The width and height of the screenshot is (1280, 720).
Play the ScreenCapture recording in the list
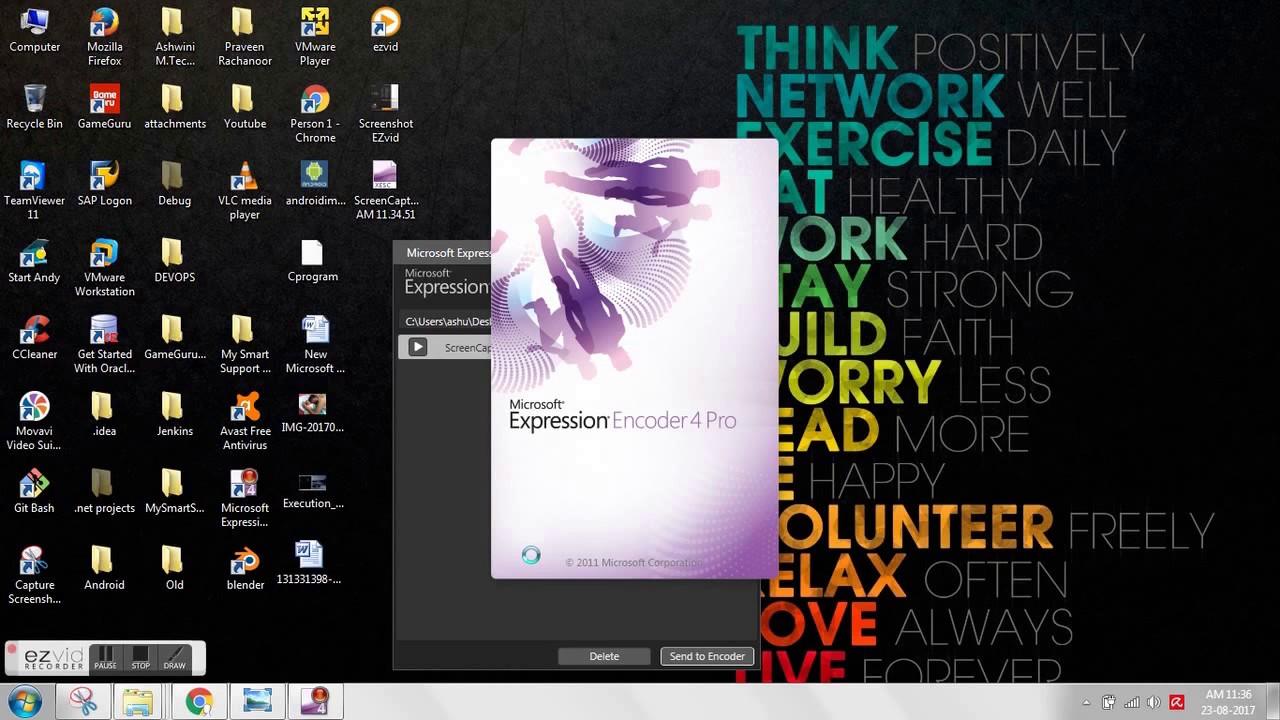[x=418, y=347]
